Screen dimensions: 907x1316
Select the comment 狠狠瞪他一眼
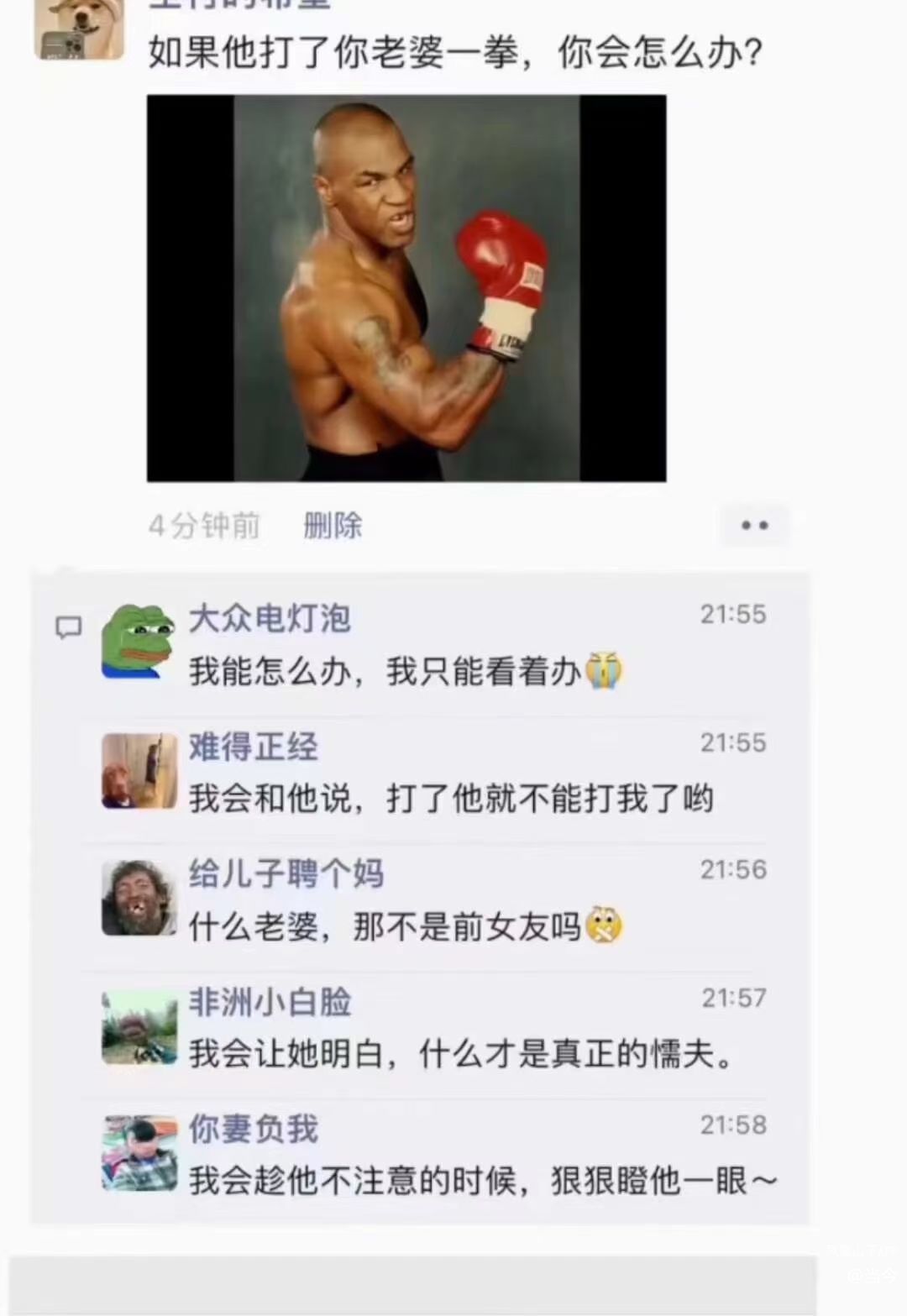pyautogui.click(x=483, y=1181)
